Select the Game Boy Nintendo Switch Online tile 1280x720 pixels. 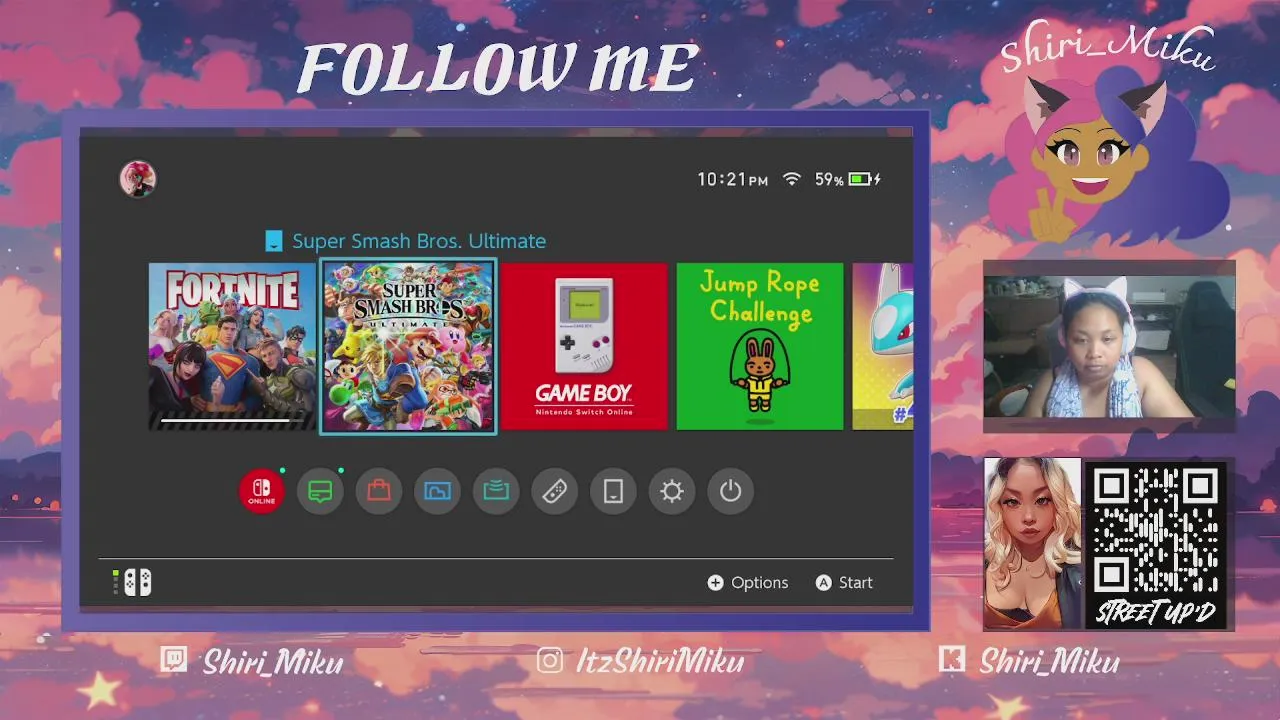click(x=584, y=346)
